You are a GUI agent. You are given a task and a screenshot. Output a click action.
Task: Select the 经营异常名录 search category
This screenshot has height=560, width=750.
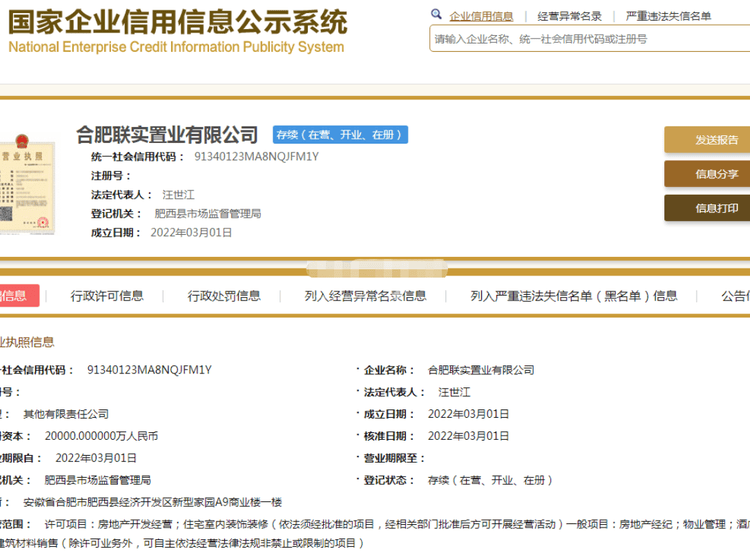[569, 16]
